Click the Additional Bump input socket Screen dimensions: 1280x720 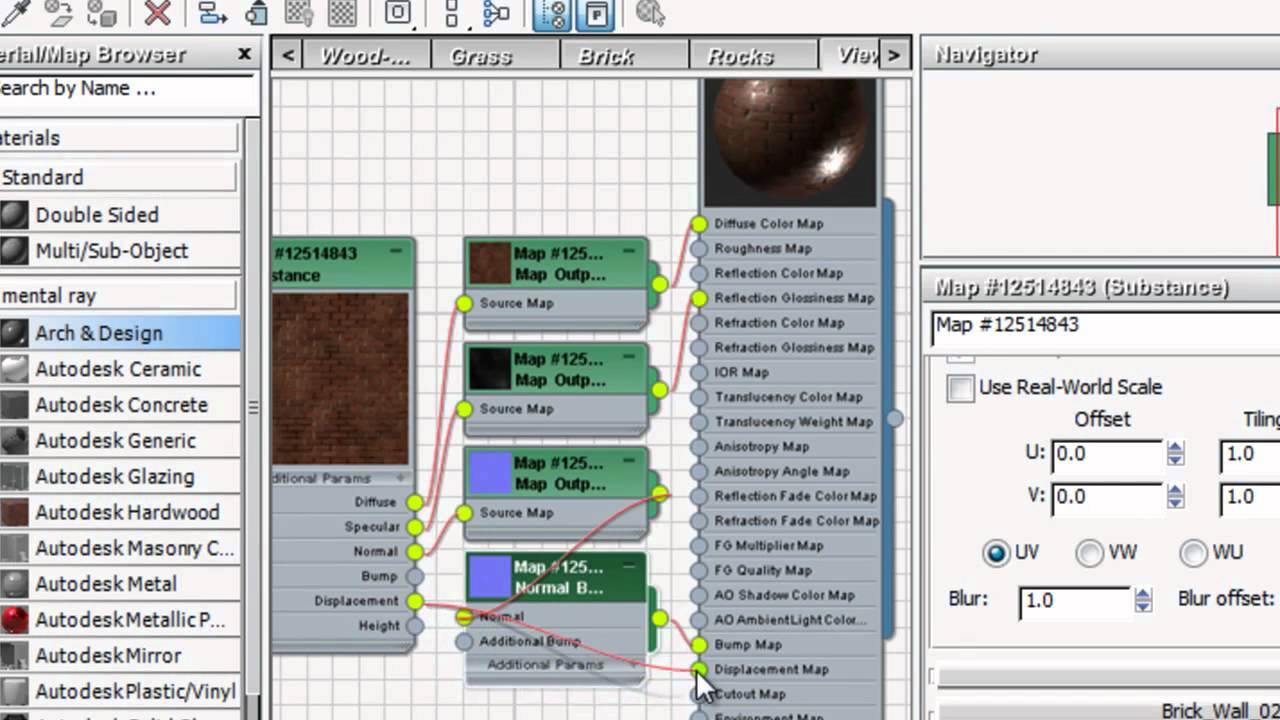coord(463,642)
